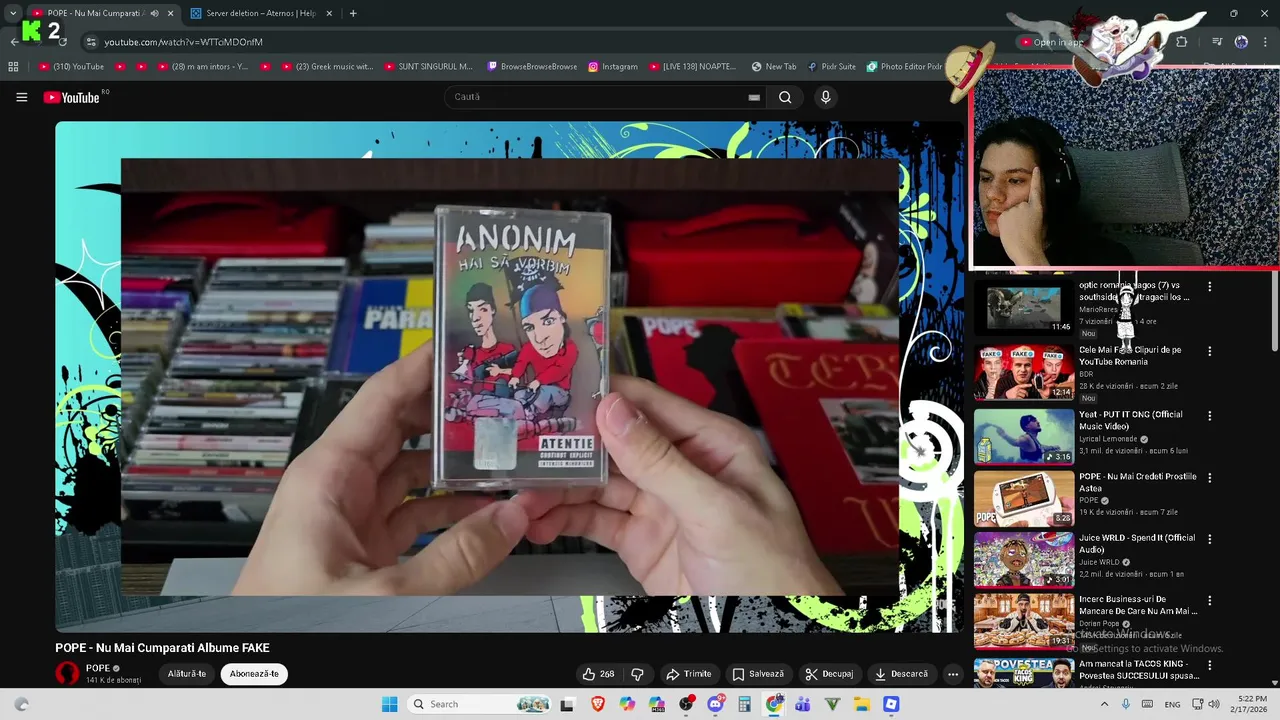Open Windows Start menu

pos(389,704)
